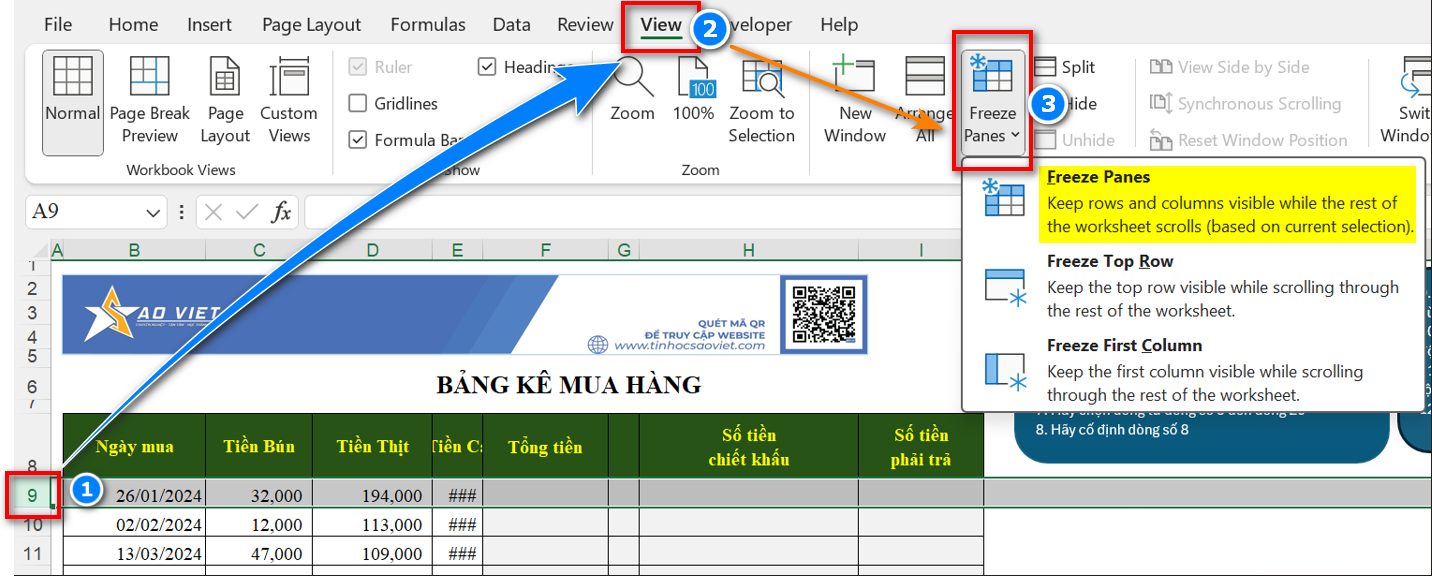Expand the Freeze Panes dropdown

[992, 135]
